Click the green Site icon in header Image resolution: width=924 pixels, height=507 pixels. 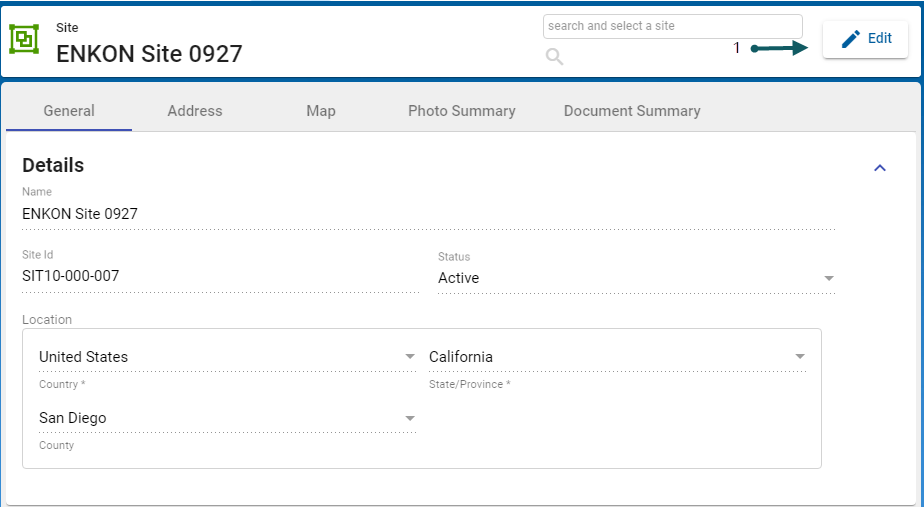tap(24, 39)
